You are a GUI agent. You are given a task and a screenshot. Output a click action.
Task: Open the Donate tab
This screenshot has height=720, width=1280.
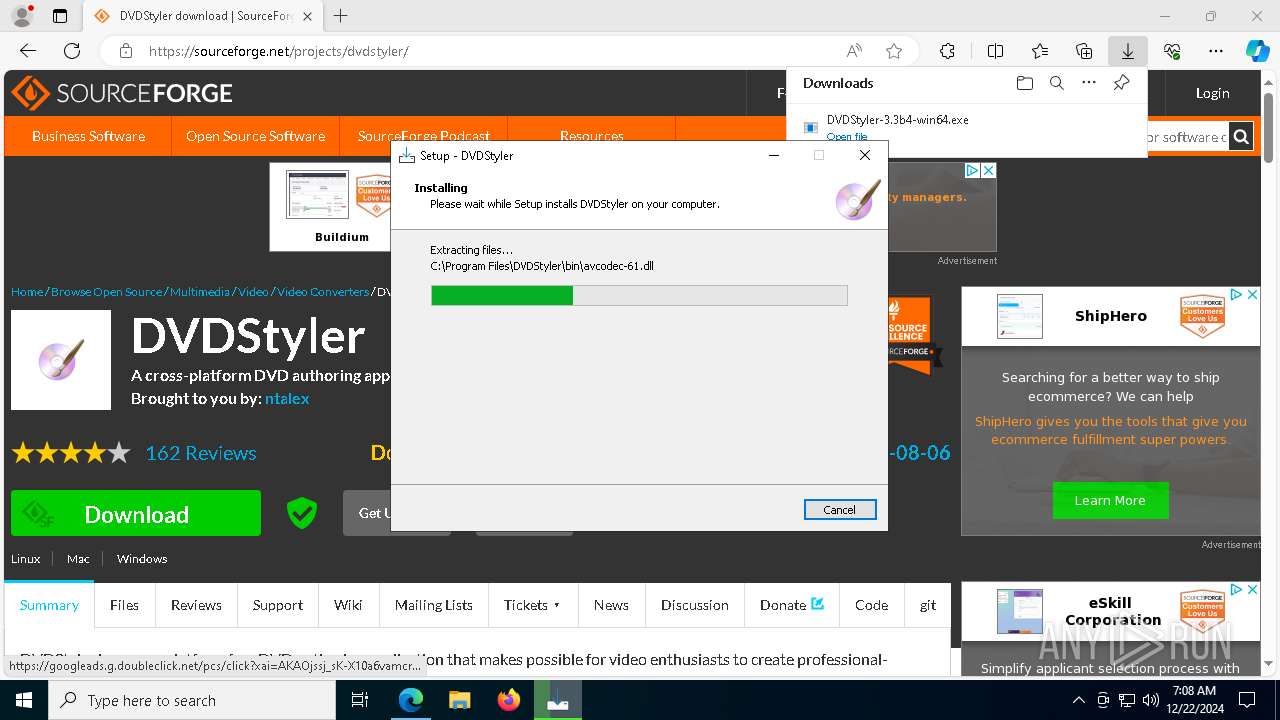pos(792,605)
